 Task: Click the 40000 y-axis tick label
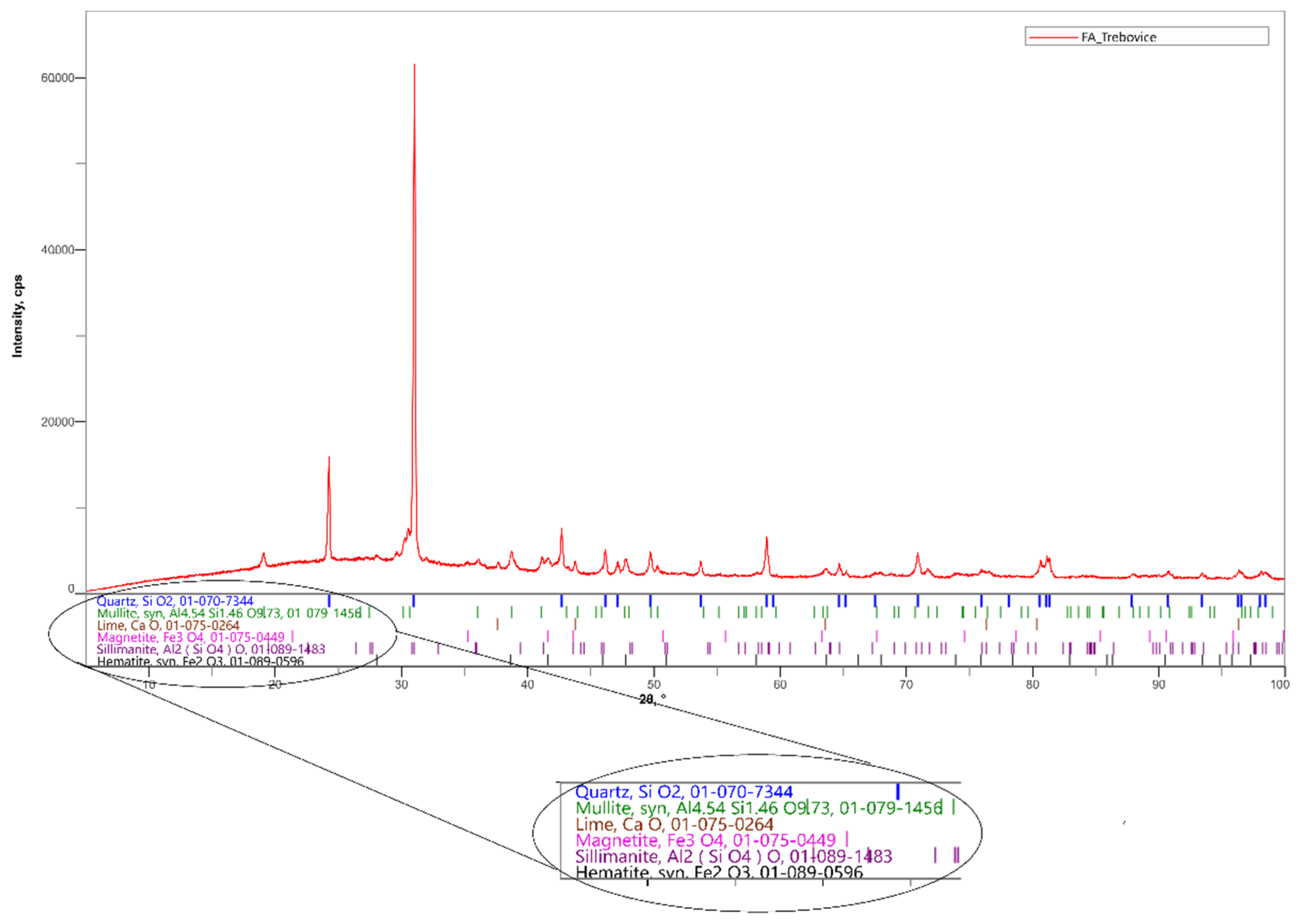point(57,250)
